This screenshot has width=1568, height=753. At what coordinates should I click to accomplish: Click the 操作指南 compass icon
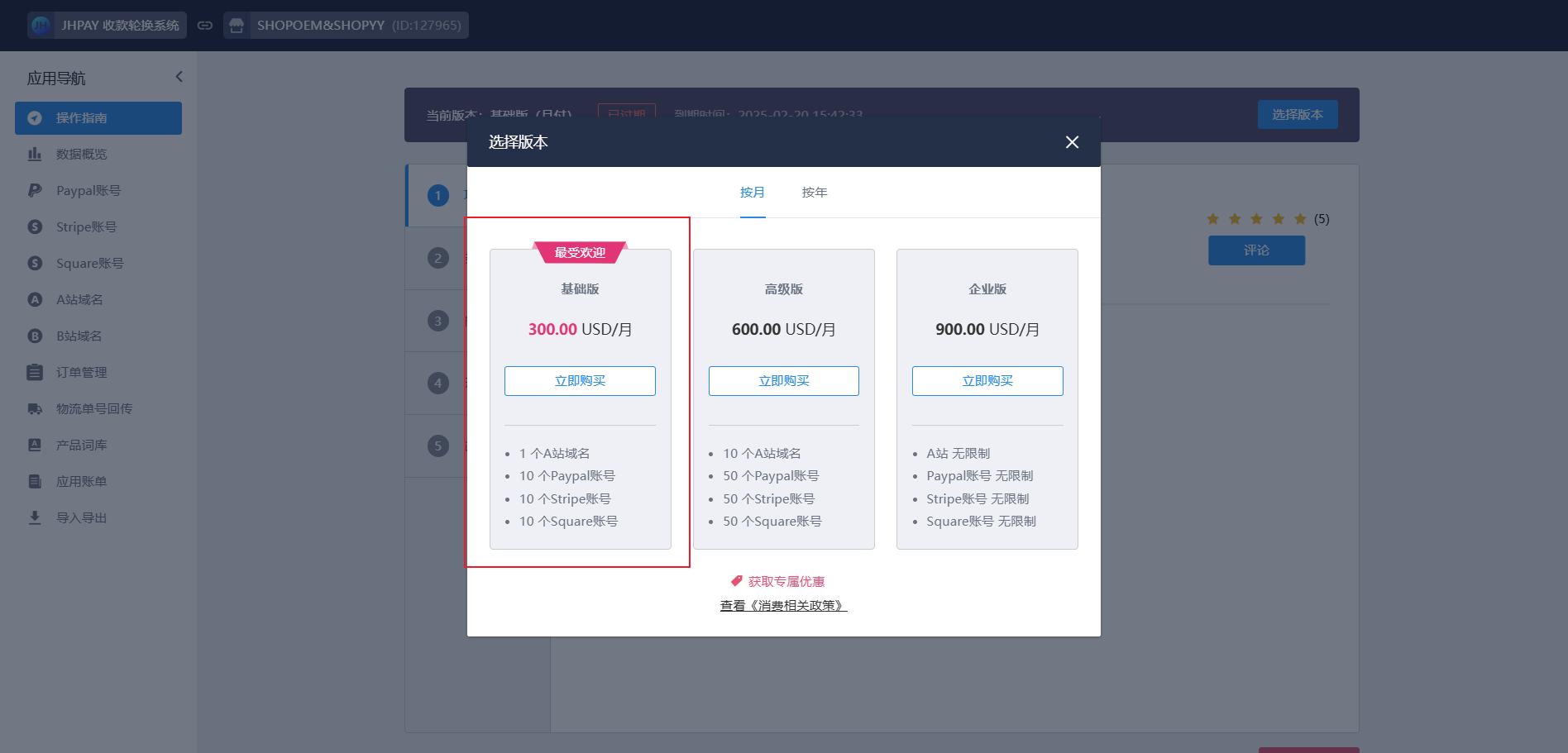[35, 118]
